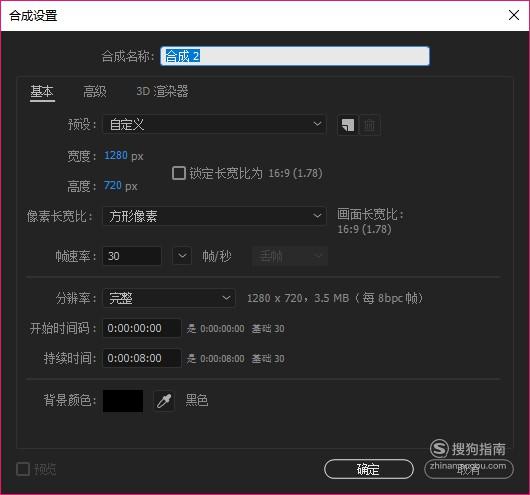
Task: Open the frame rate preset arrow dropdown
Action: pyautogui.click(x=182, y=256)
